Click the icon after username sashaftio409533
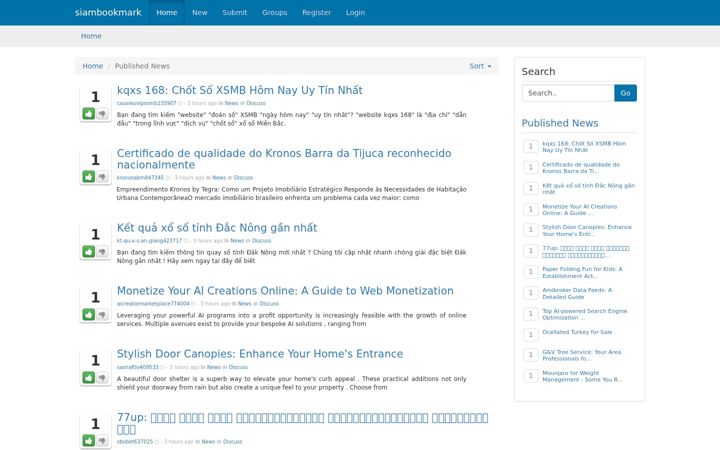This screenshot has height=450, width=720. coord(162,367)
